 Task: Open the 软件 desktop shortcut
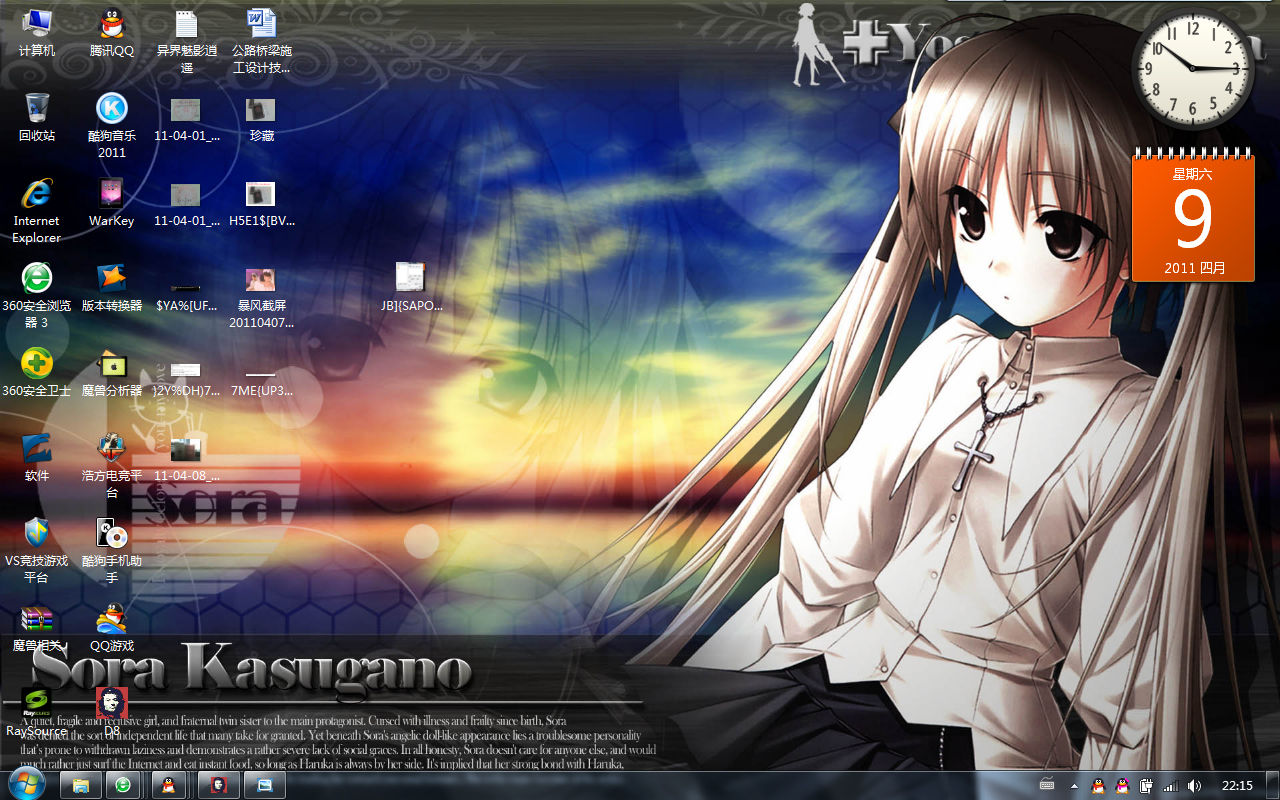[37, 458]
